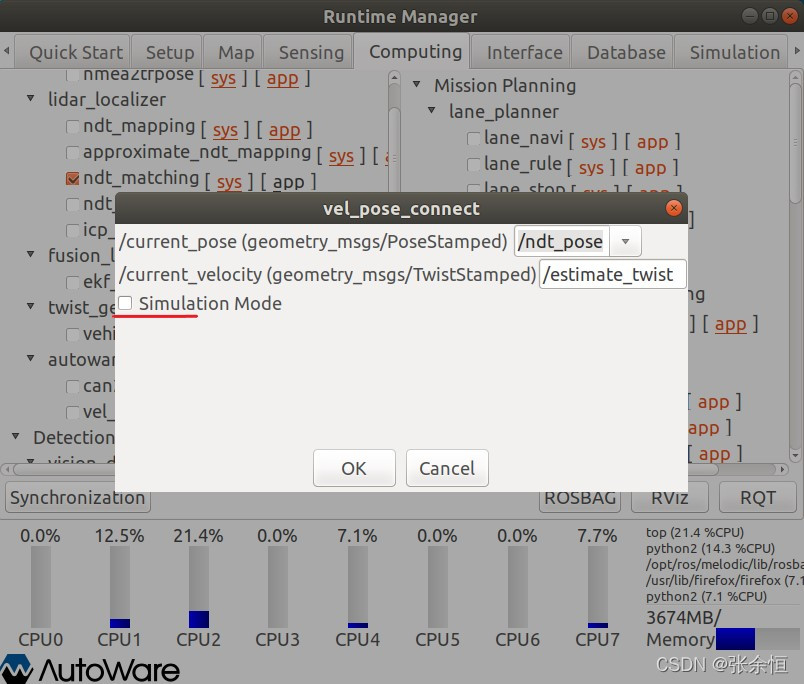The image size is (804, 684).
Task: Maximize the Runtime Manager window
Action: (770, 16)
